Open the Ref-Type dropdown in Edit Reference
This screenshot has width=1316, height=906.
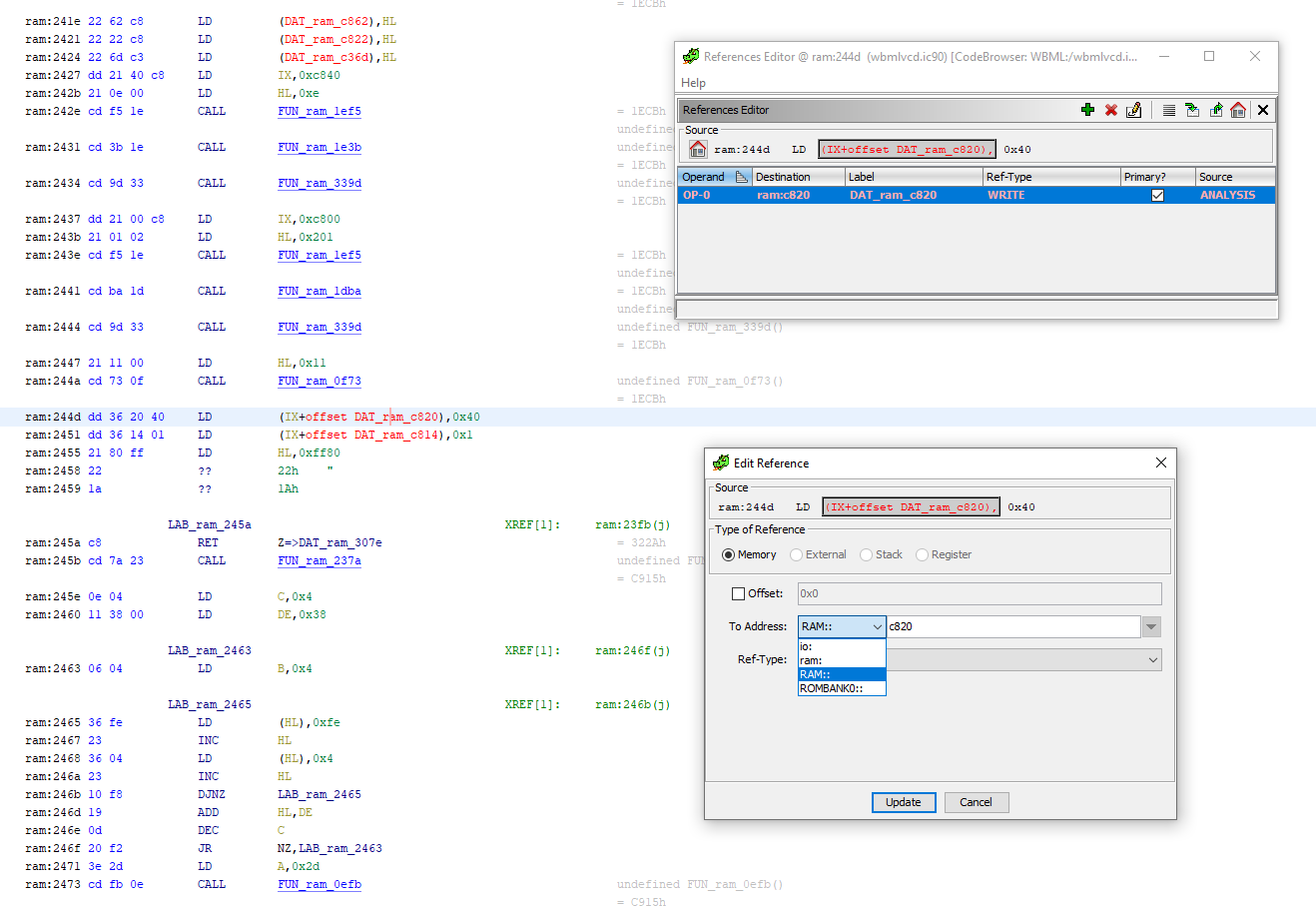pyautogui.click(x=1152, y=659)
